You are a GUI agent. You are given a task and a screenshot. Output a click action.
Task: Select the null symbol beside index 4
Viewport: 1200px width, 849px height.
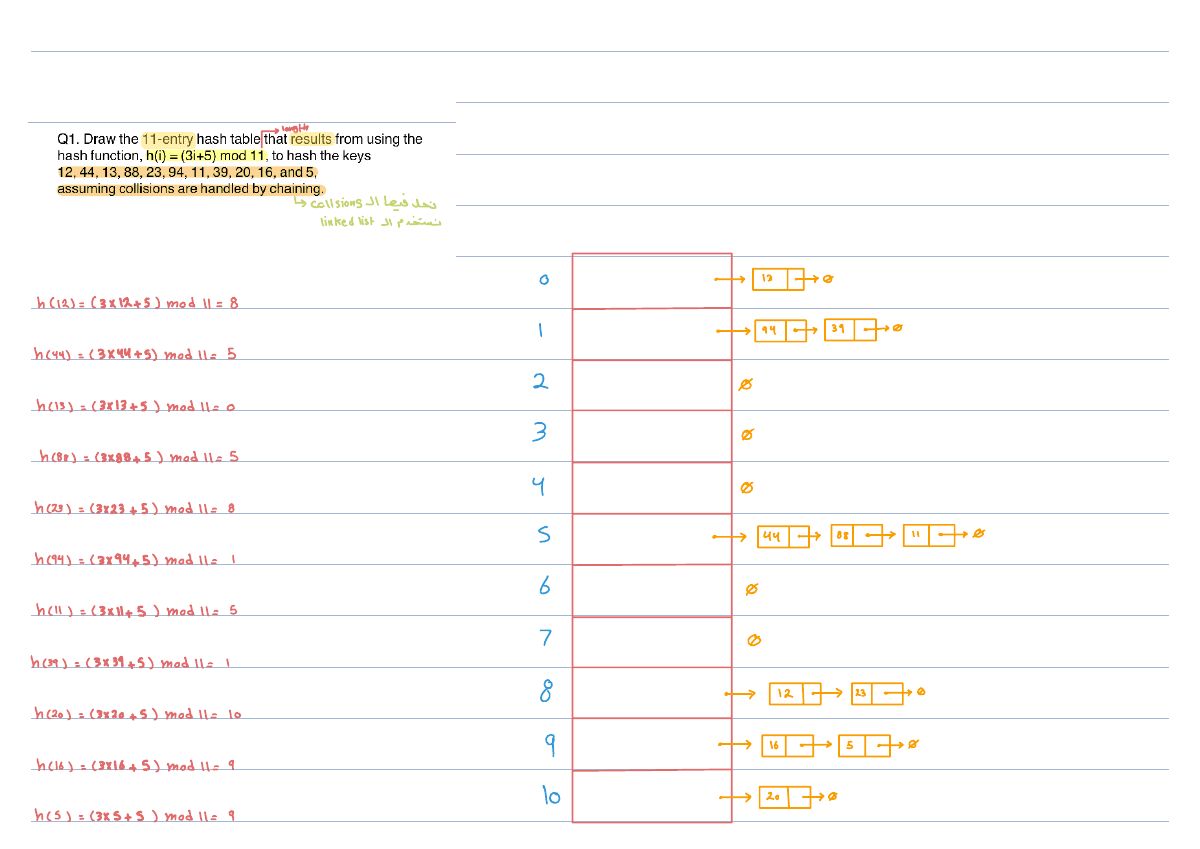point(746,487)
